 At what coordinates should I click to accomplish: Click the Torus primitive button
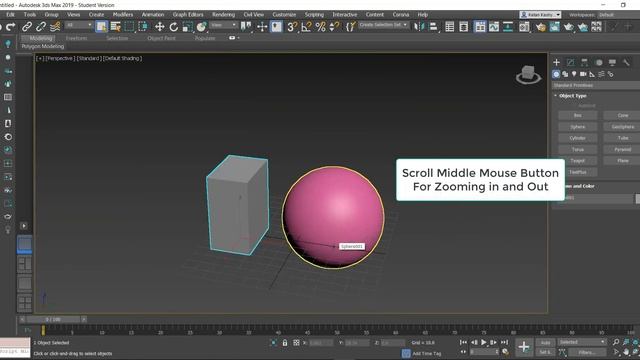pos(577,150)
